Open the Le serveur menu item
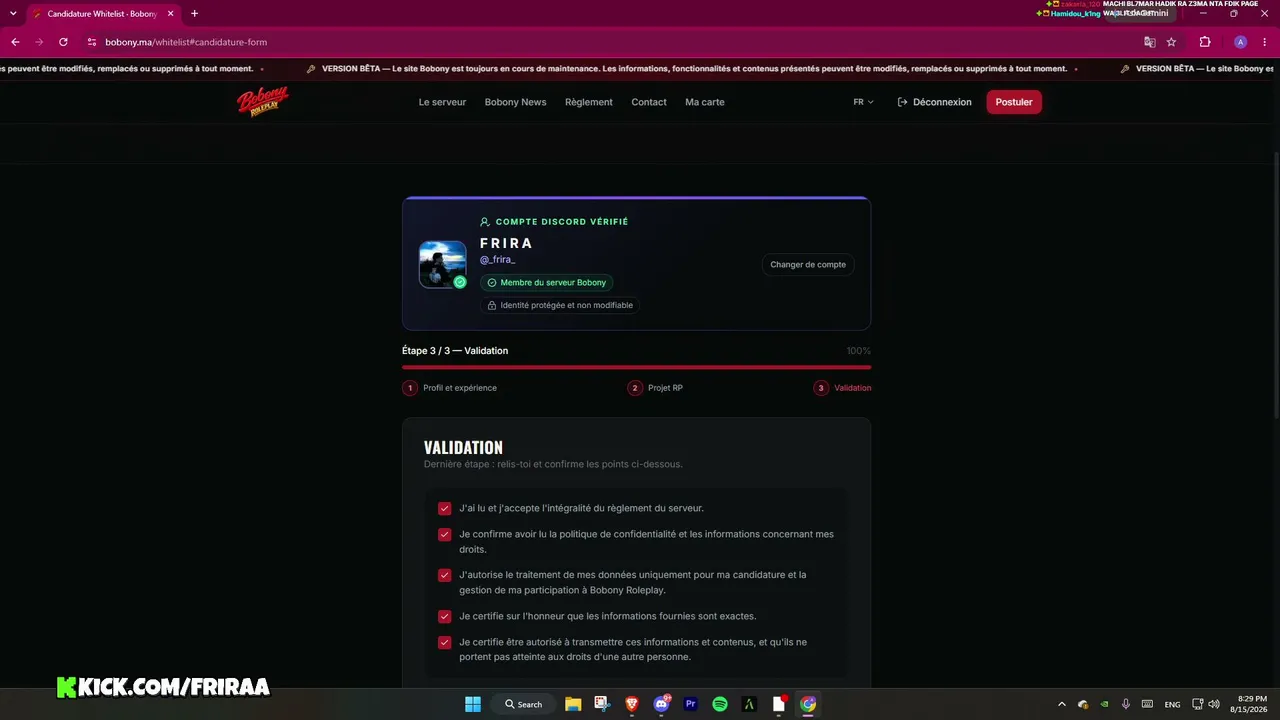The image size is (1280, 720). pos(442,102)
